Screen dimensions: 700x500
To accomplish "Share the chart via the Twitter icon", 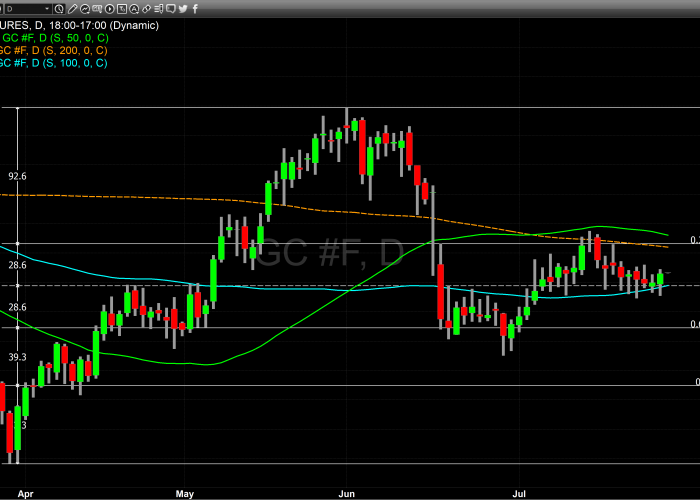I will (183, 9).
